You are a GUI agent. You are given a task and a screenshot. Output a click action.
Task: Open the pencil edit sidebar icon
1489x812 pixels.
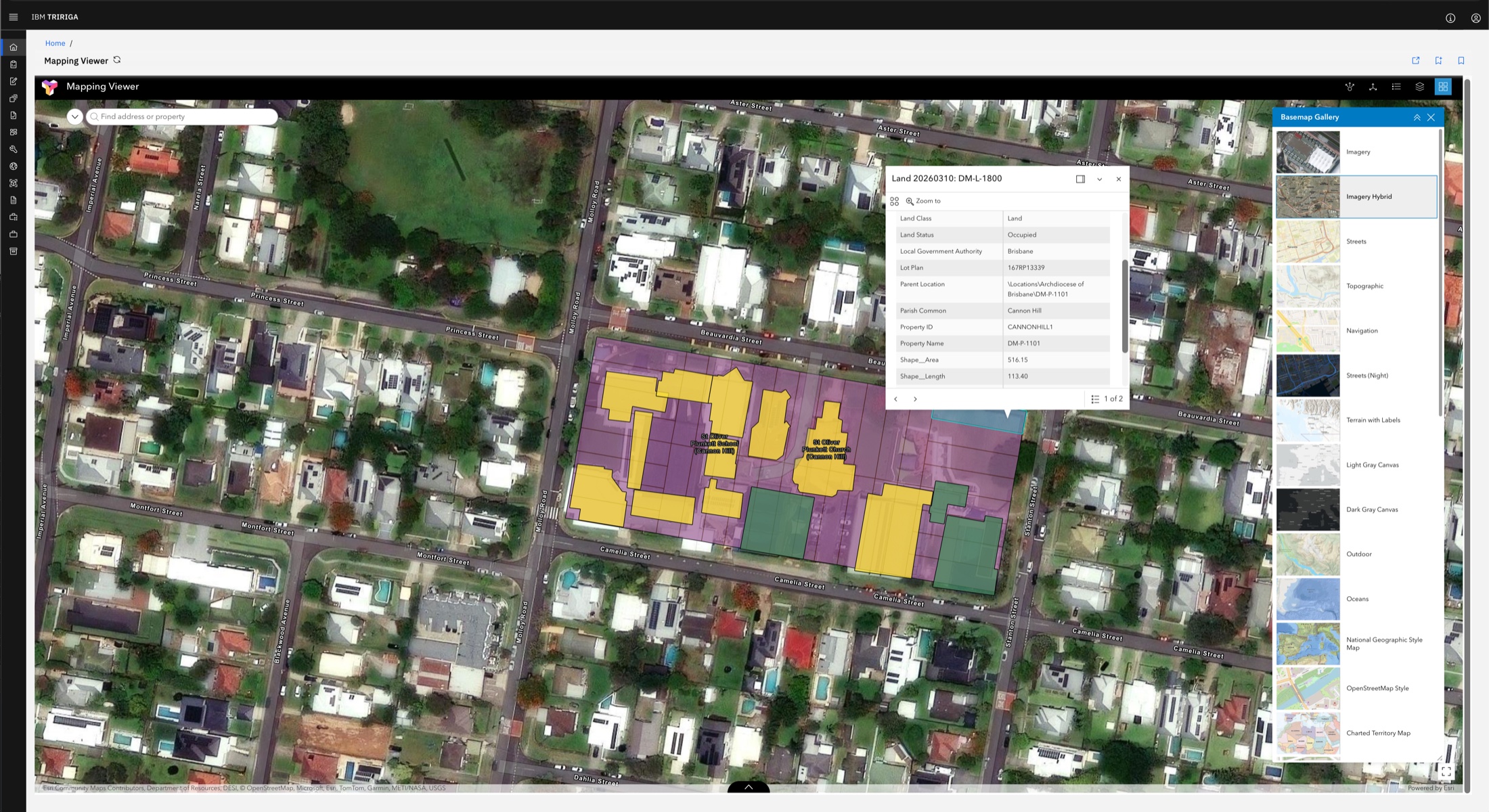point(13,81)
